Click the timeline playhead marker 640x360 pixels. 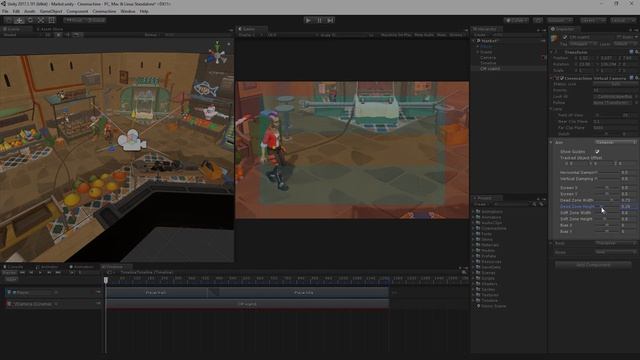coord(106,280)
